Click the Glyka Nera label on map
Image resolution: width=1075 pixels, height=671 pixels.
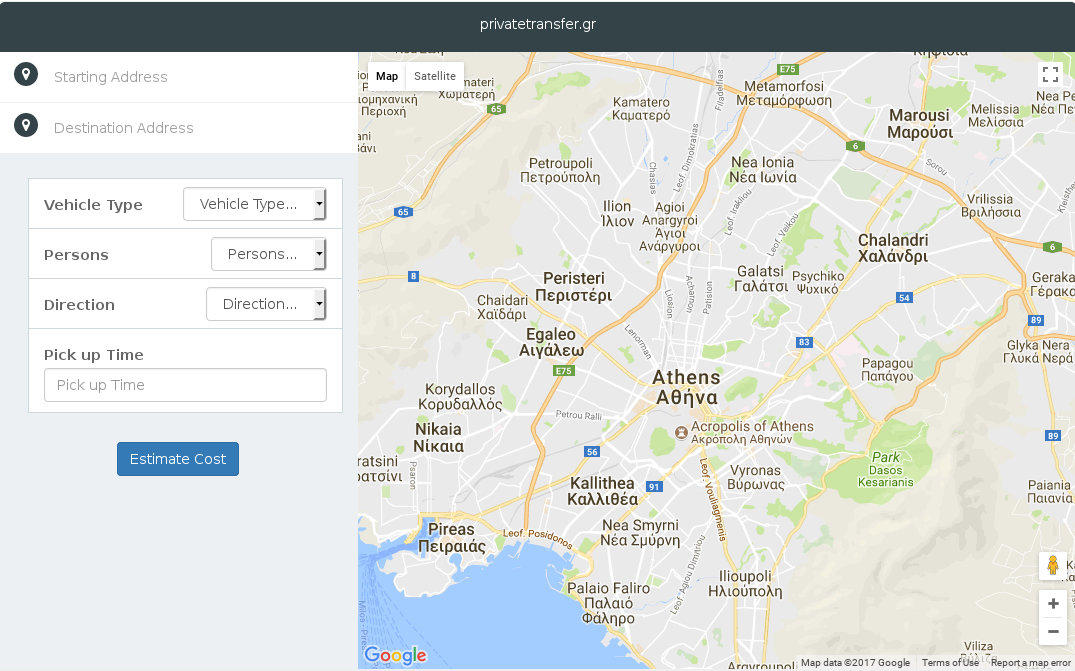[1040, 352]
